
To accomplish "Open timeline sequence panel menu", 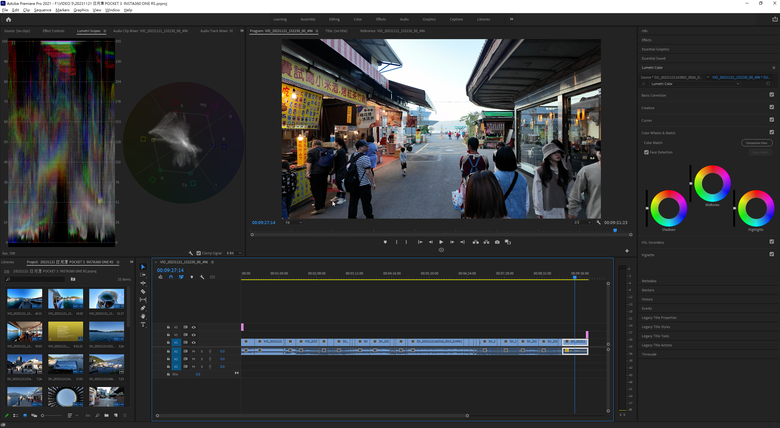I will (212, 262).
